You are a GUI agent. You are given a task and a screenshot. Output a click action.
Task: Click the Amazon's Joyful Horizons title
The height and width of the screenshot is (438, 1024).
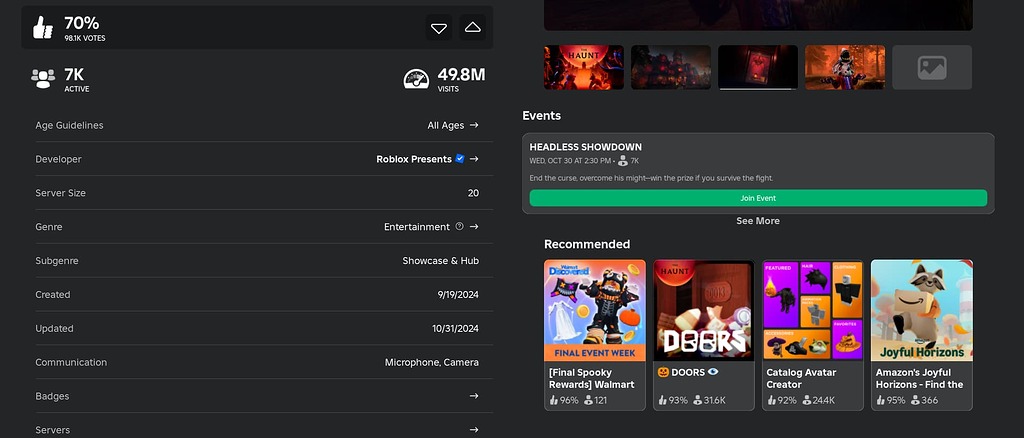click(x=920, y=379)
